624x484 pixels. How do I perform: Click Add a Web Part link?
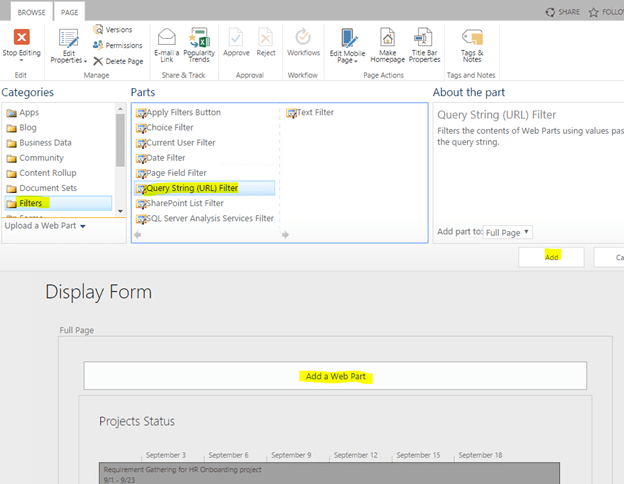pyautogui.click(x=335, y=377)
